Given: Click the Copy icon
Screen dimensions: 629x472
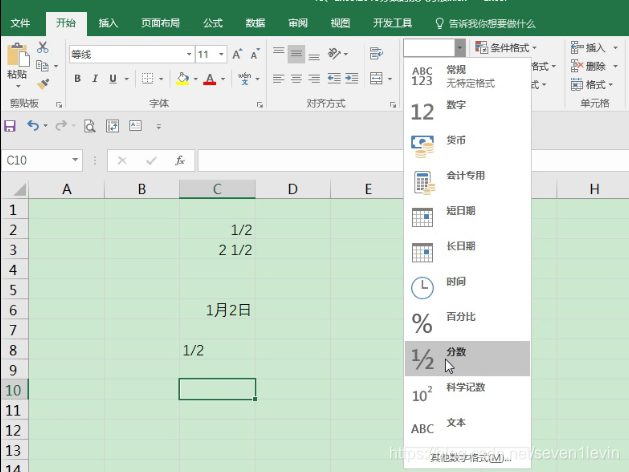Looking at the screenshot, I should tap(43, 65).
